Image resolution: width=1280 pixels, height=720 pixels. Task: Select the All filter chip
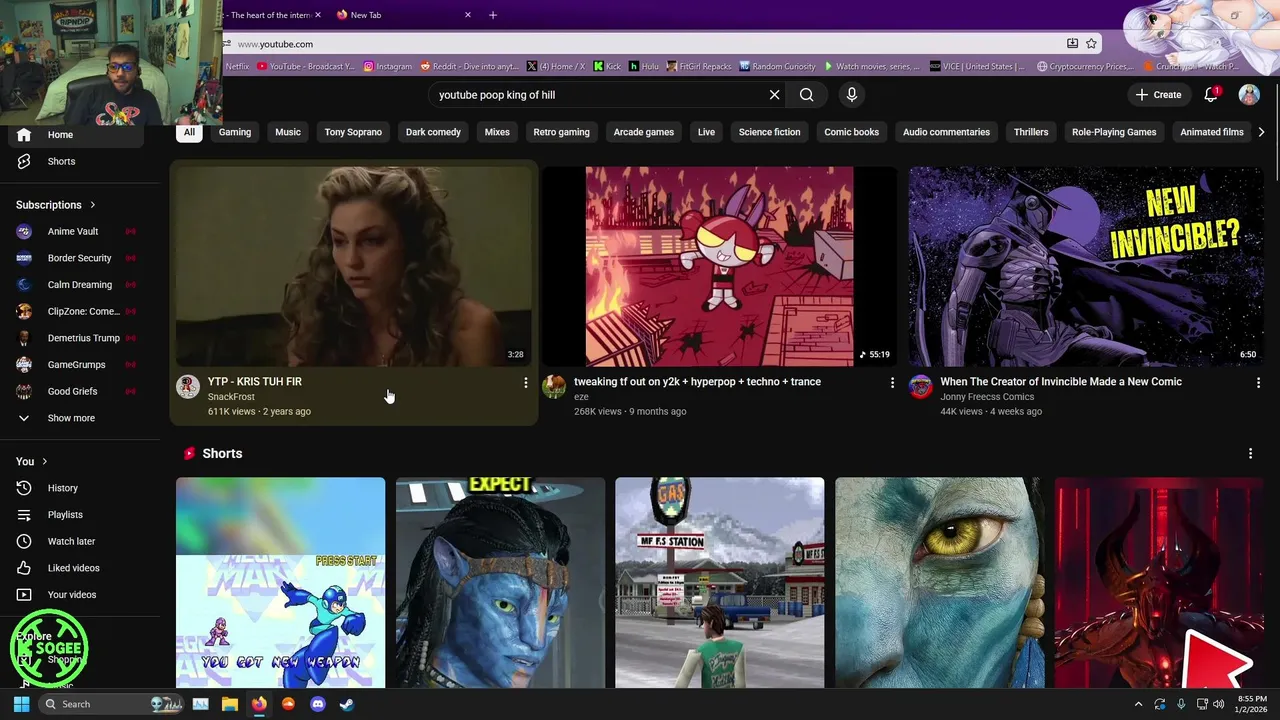click(189, 132)
